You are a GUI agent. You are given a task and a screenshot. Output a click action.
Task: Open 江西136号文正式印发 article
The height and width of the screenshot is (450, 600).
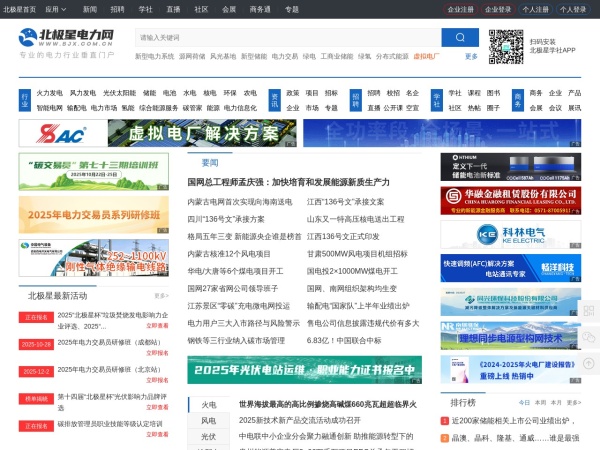click(343, 236)
